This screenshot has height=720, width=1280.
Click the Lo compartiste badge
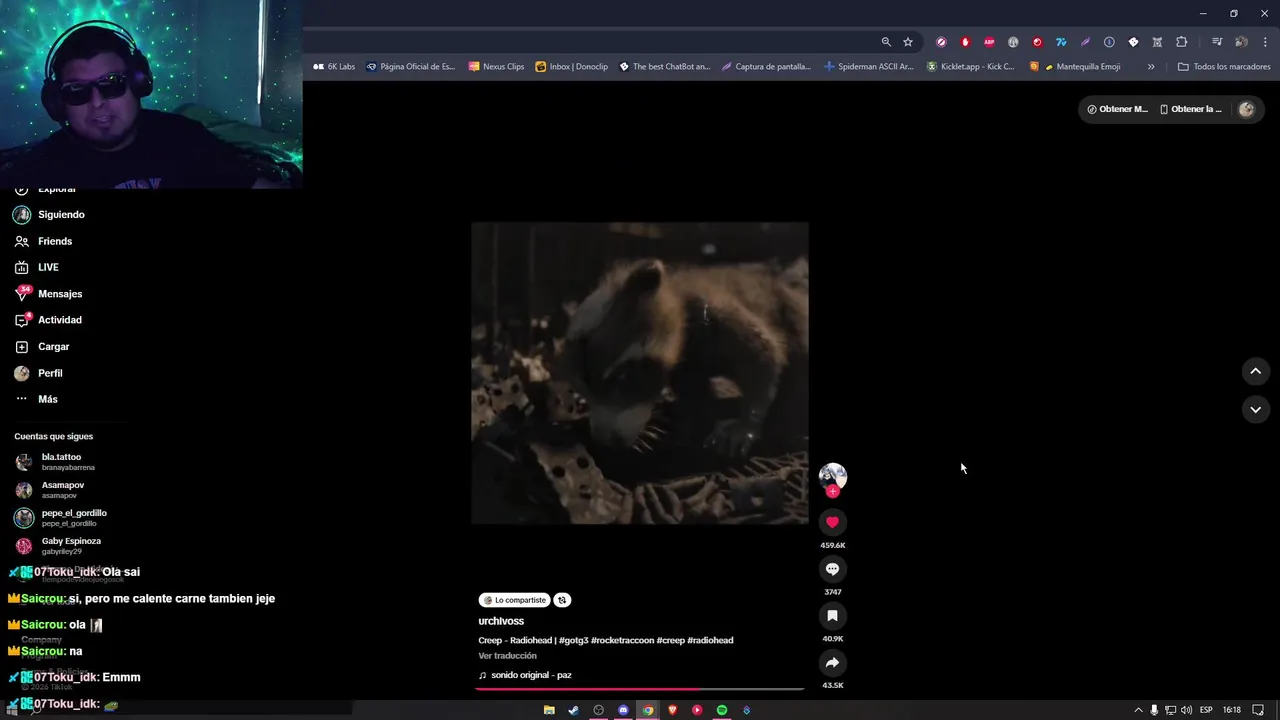pos(514,600)
